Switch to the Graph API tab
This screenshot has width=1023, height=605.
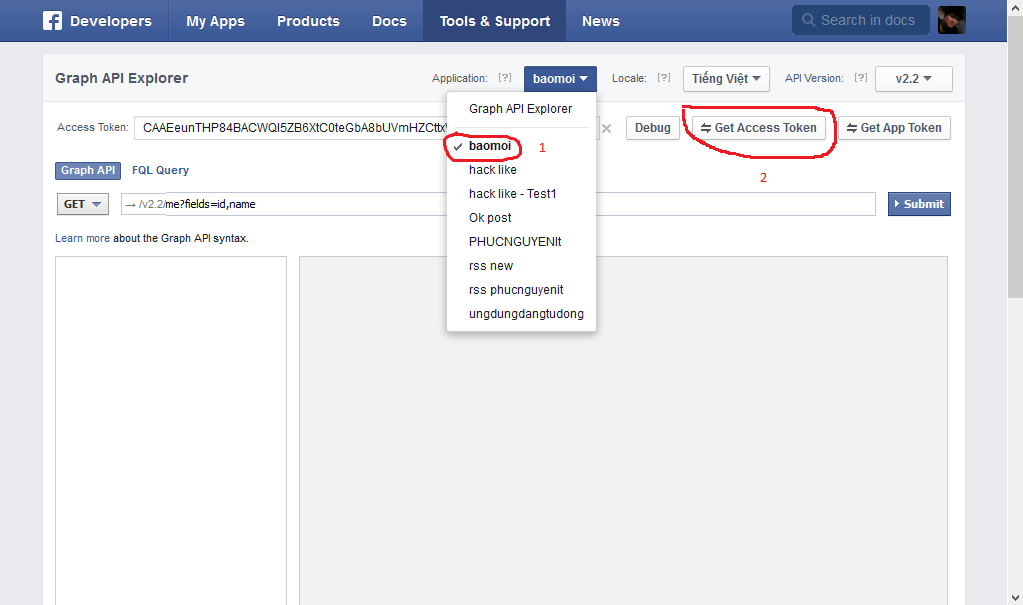pos(88,170)
